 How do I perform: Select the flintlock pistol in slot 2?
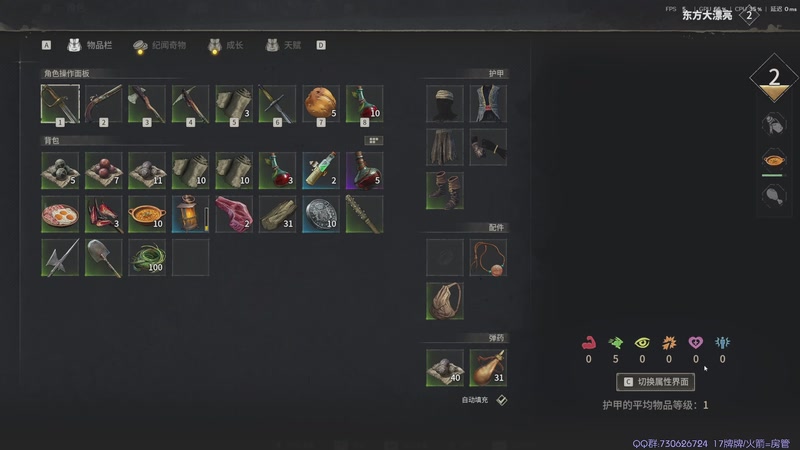click(x=104, y=104)
